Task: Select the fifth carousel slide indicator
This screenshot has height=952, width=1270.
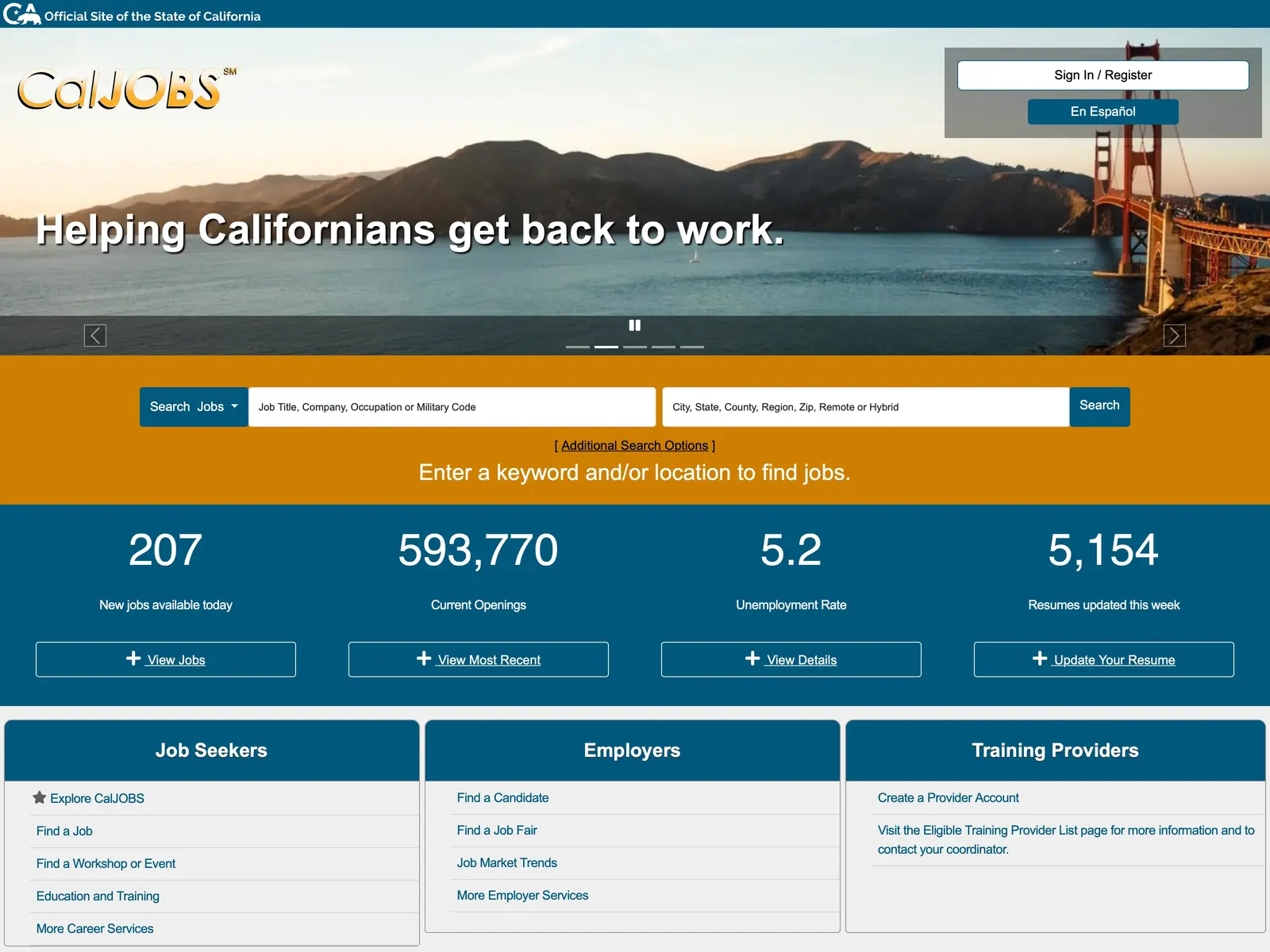Action: [692, 347]
